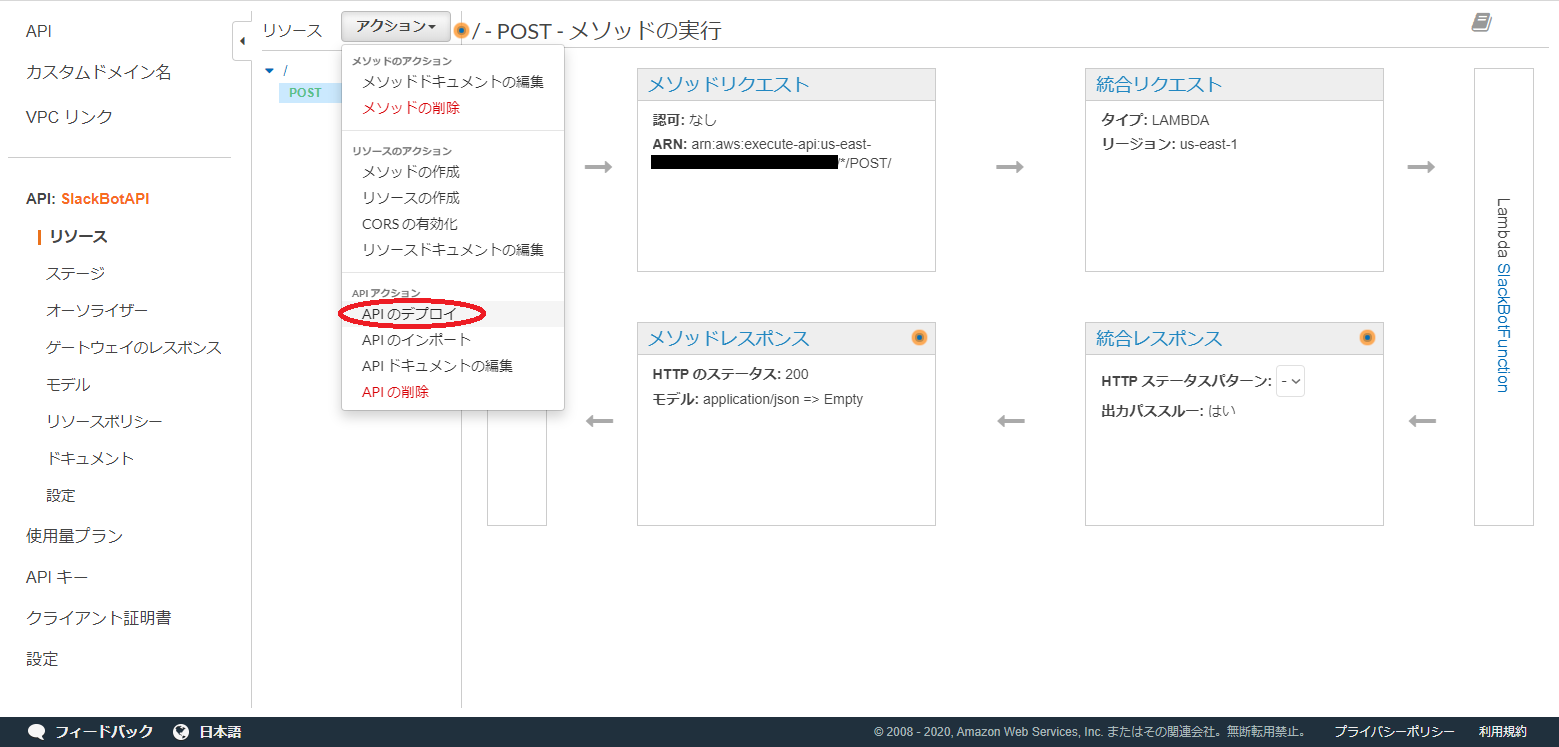The image size is (1559, 747).
Task: Click the SlackBotAPI name link
Action: 105,199
